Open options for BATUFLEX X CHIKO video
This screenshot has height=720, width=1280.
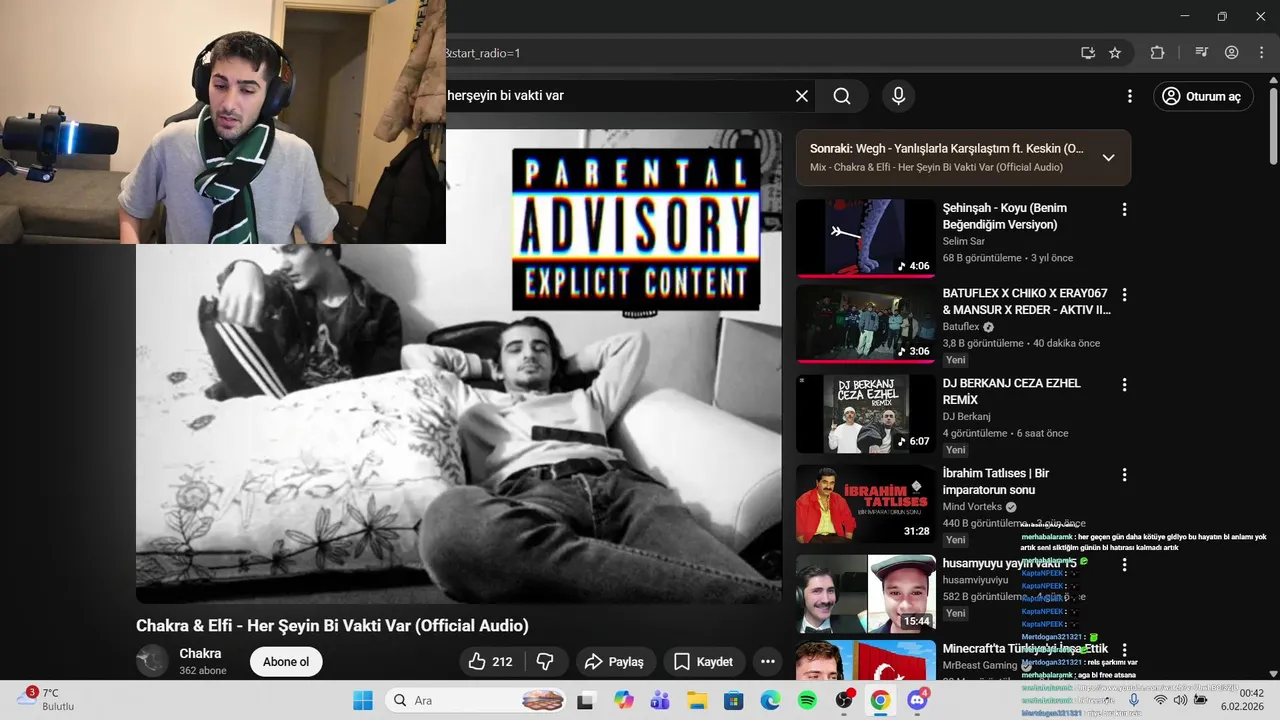click(x=1124, y=295)
